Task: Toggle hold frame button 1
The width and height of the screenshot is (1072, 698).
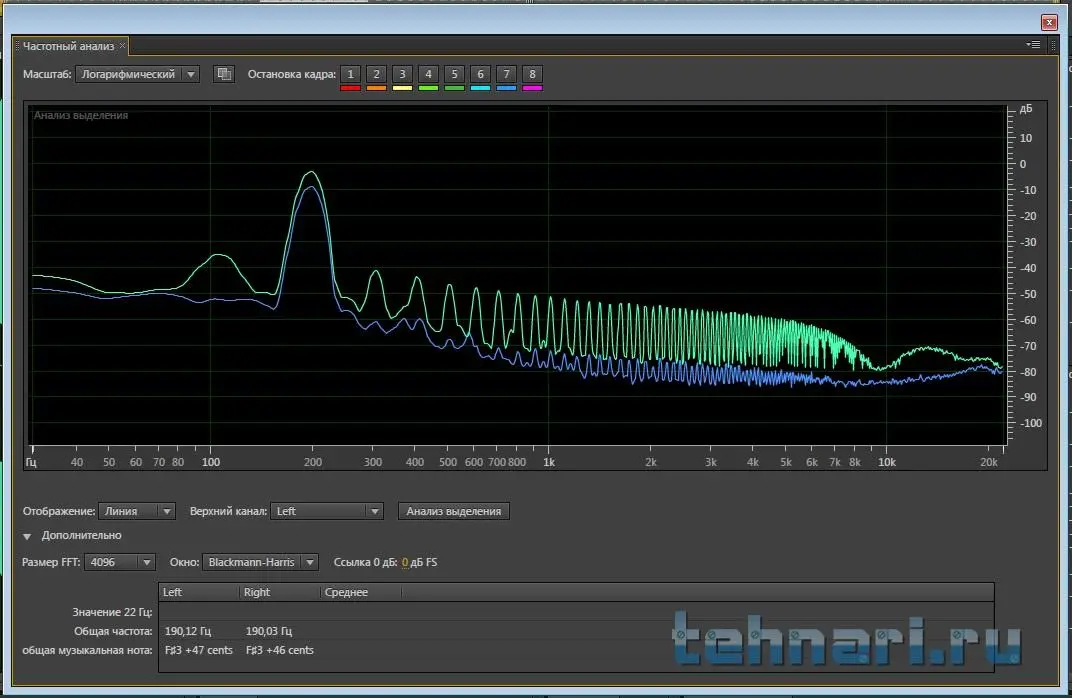Action: pos(350,74)
